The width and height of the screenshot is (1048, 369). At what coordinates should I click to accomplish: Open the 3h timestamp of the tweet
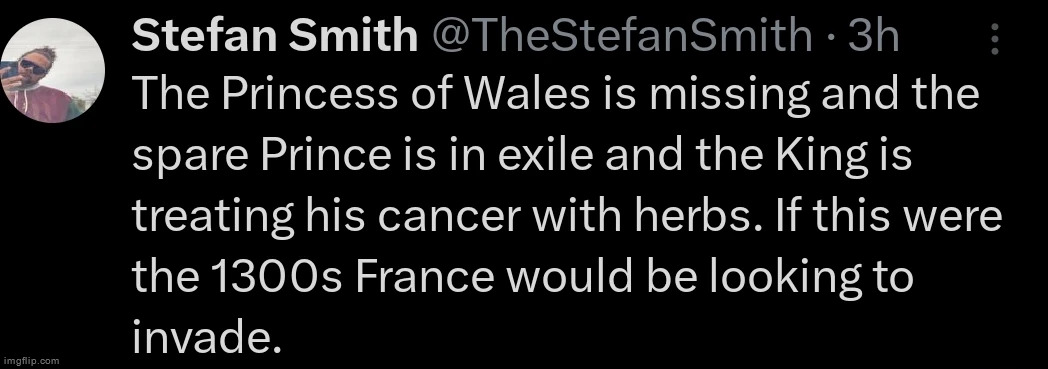(x=874, y=36)
